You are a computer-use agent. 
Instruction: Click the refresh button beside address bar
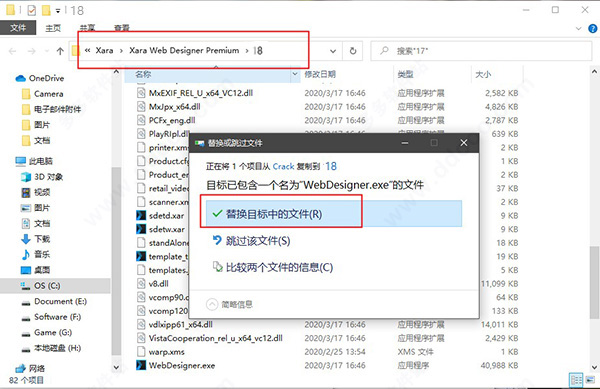353,50
